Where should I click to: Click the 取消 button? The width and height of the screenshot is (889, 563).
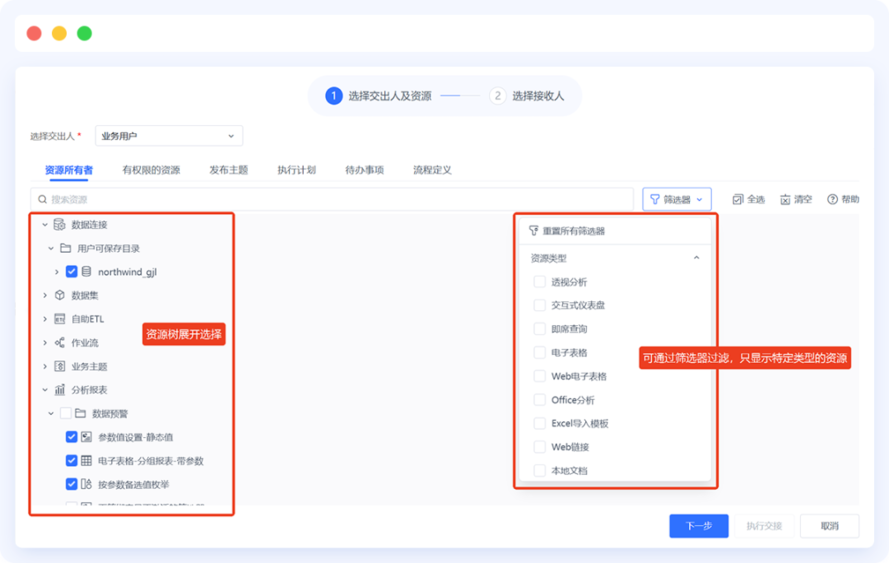point(829,526)
